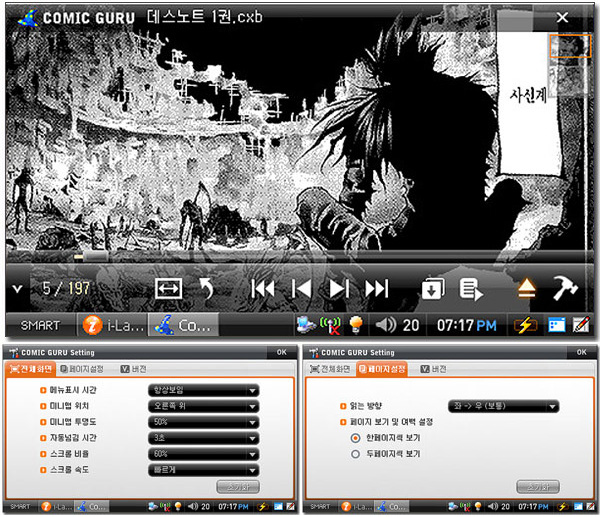
Task: Click the stacked-pages down-arrow icon
Action: tap(433, 289)
